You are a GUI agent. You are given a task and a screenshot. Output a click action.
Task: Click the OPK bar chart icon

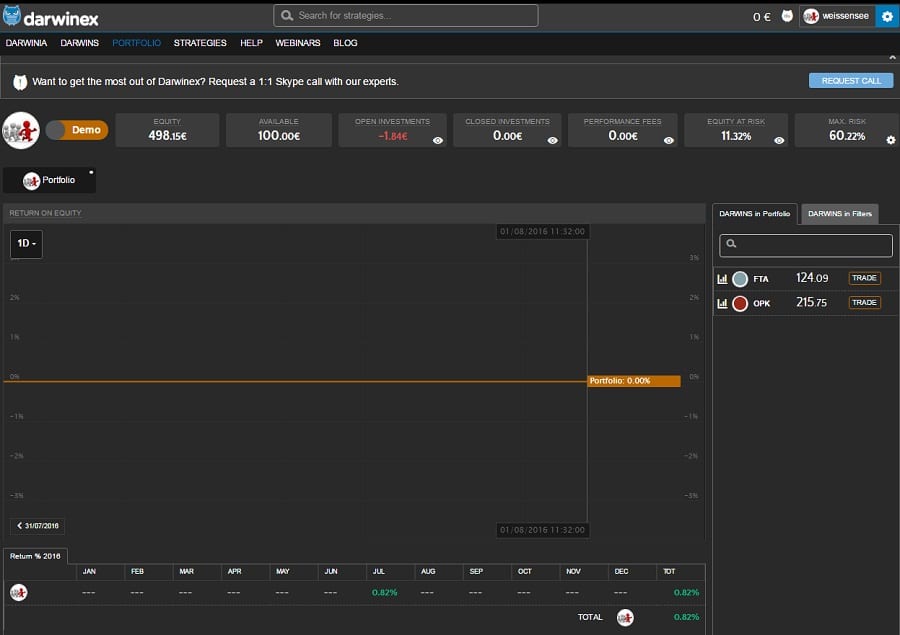722,303
